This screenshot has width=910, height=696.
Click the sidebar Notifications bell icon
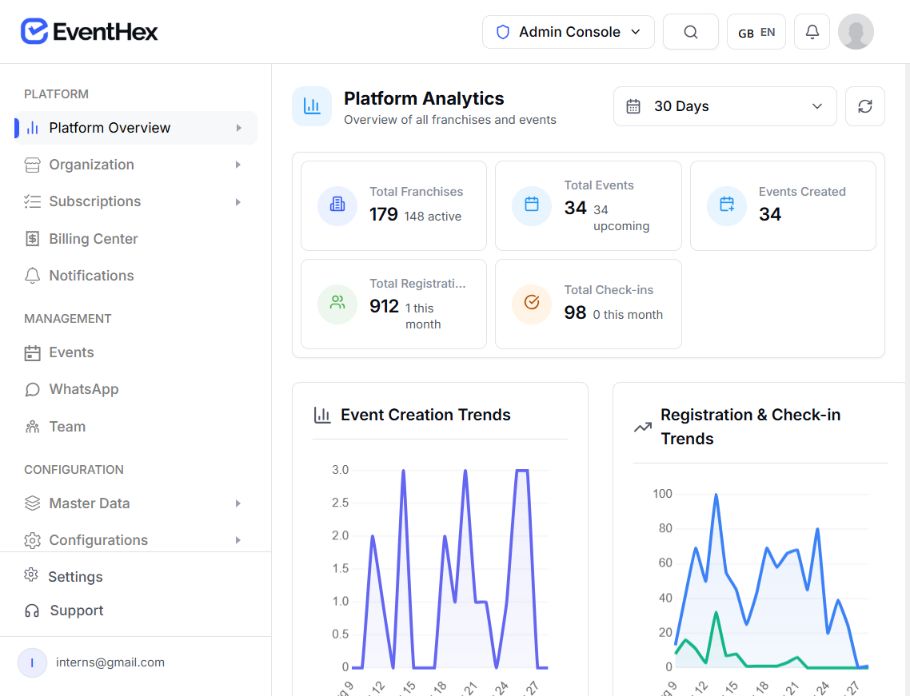tap(32, 276)
